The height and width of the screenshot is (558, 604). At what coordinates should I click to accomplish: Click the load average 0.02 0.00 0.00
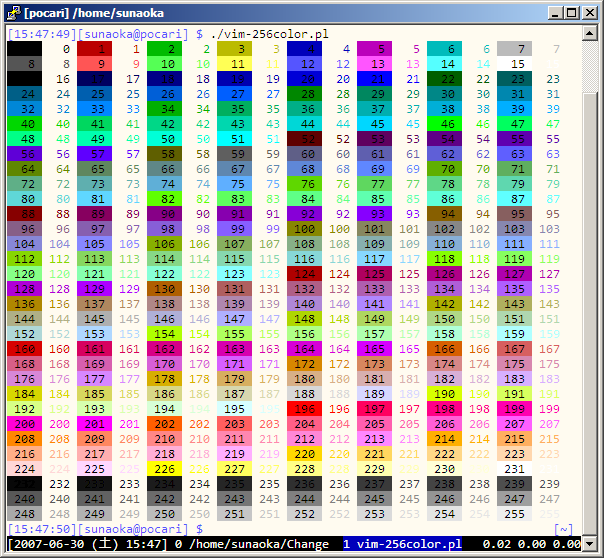click(x=532, y=544)
